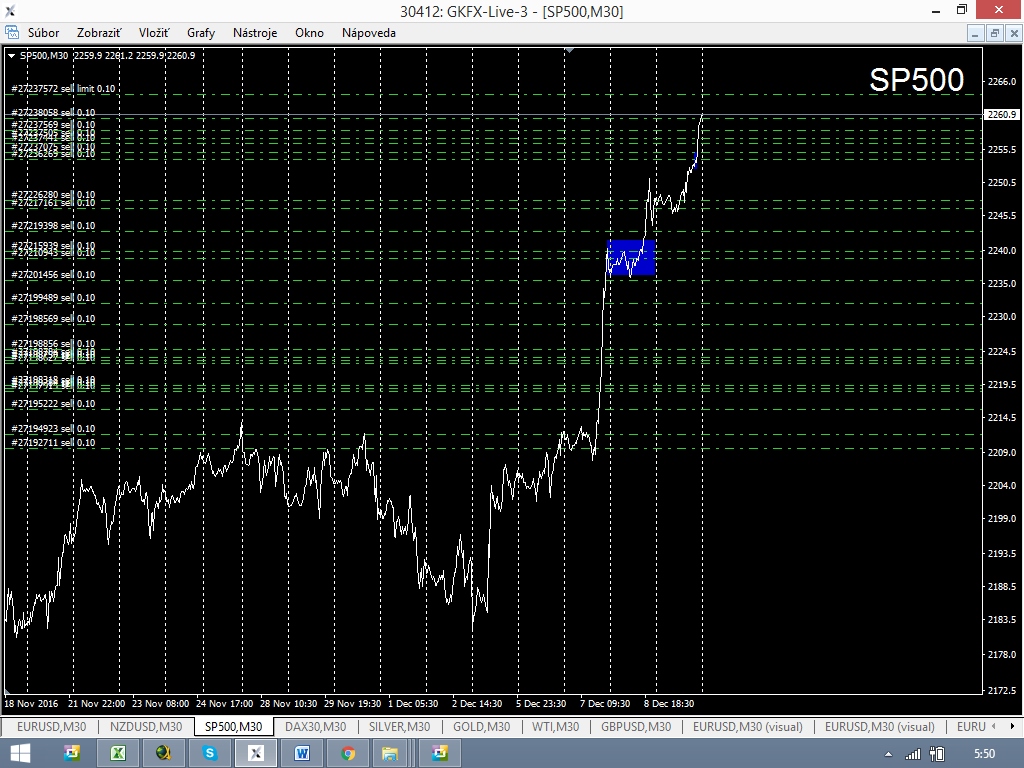Open the Windows Start button
Image resolution: width=1024 pixels, height=768 pixels.
(20, 753)
